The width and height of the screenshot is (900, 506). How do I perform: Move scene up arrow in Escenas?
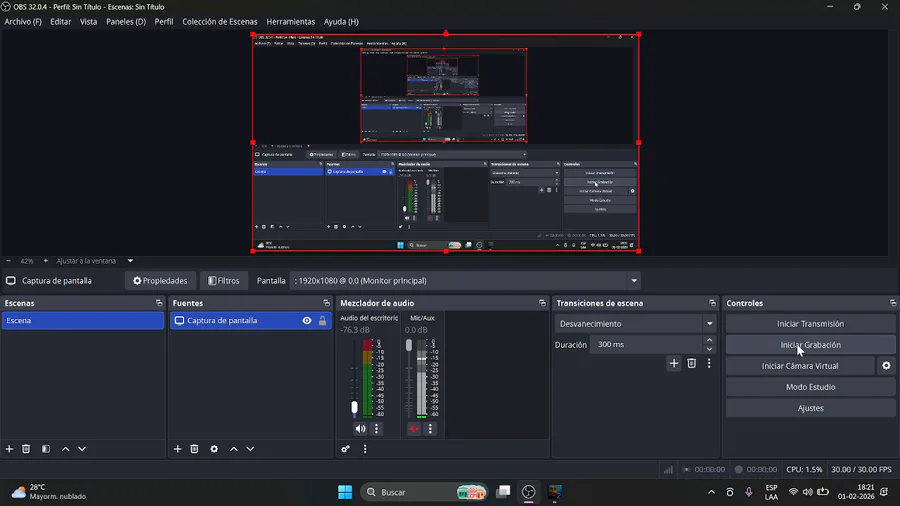tap(65, 449)
